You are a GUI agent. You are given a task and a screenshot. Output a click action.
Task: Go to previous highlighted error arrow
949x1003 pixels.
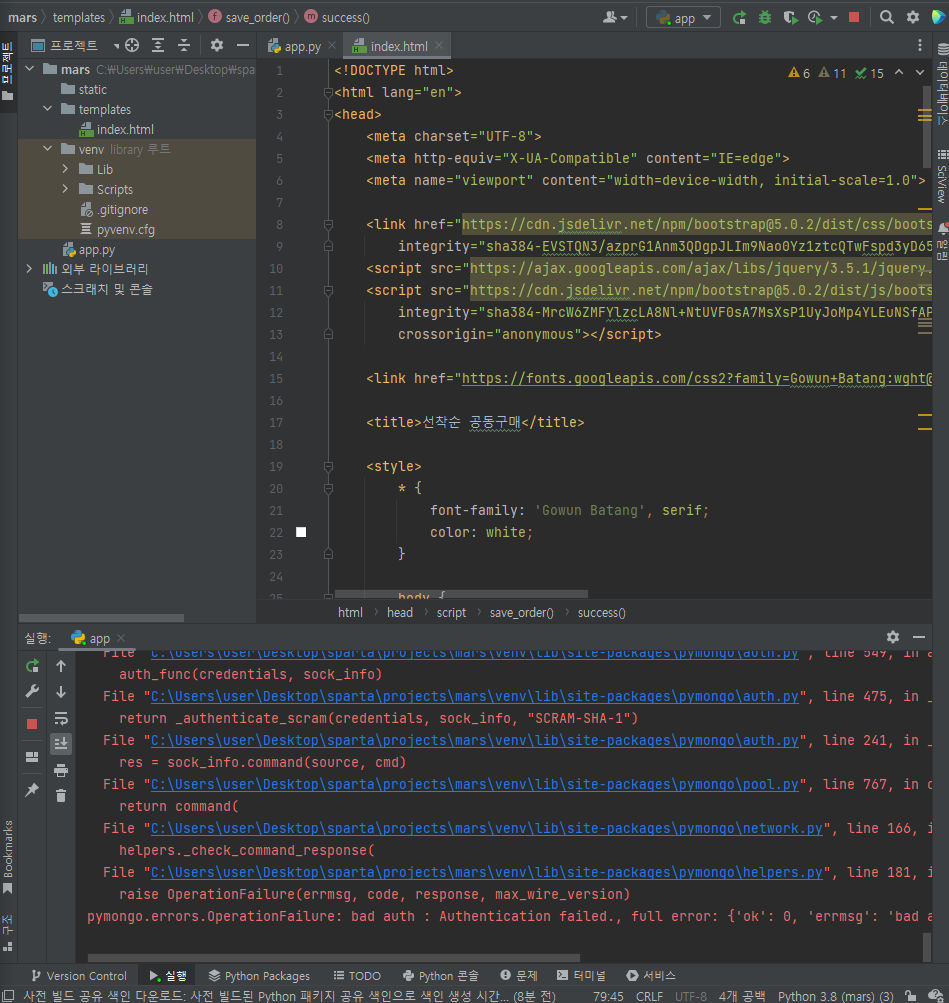point(899,72)
